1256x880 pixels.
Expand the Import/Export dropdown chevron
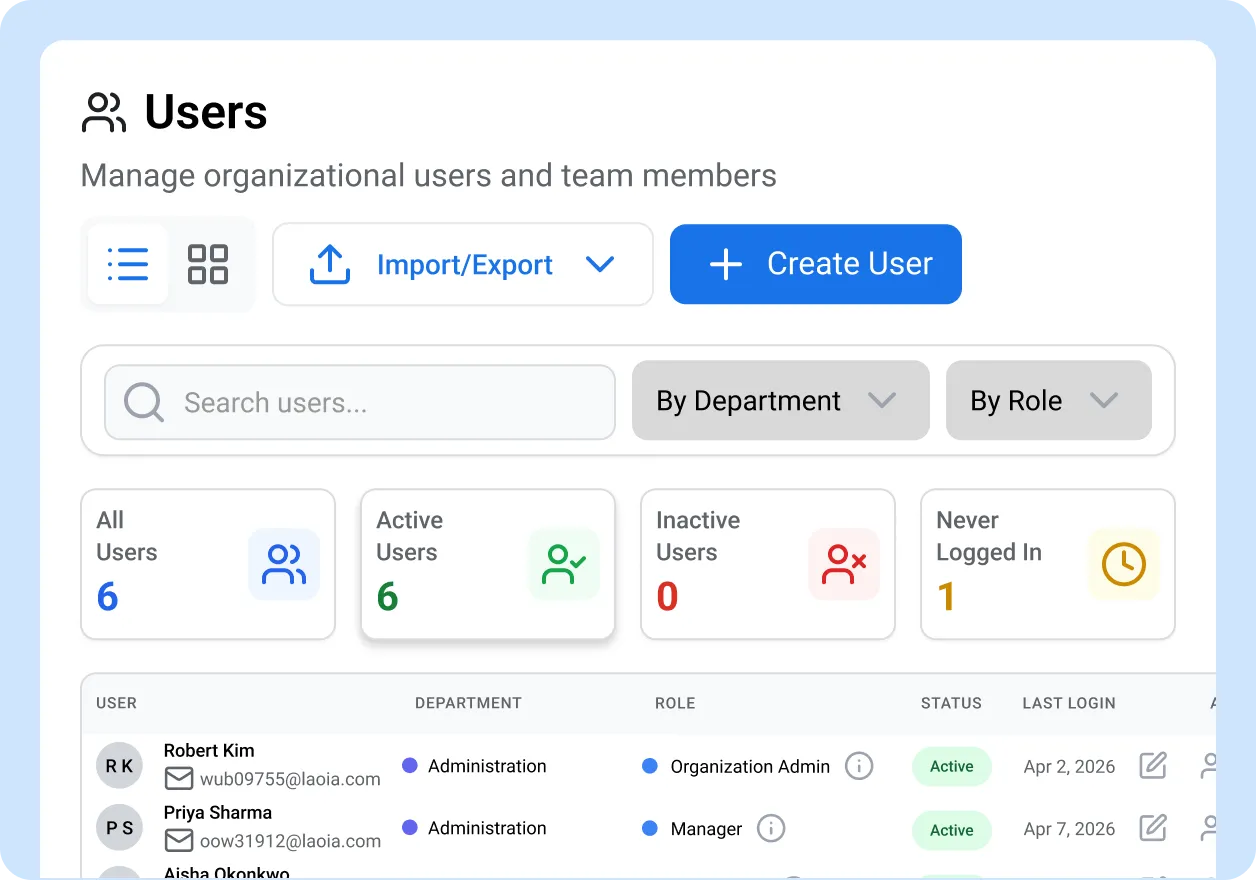(601, 264)
